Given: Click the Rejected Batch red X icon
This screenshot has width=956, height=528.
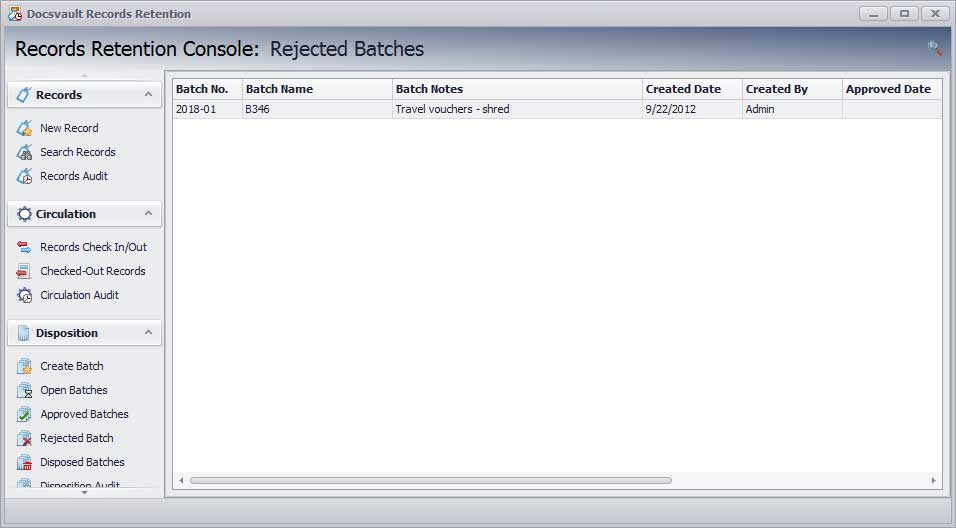Looking at the screenshot, I should pos(24,438).
